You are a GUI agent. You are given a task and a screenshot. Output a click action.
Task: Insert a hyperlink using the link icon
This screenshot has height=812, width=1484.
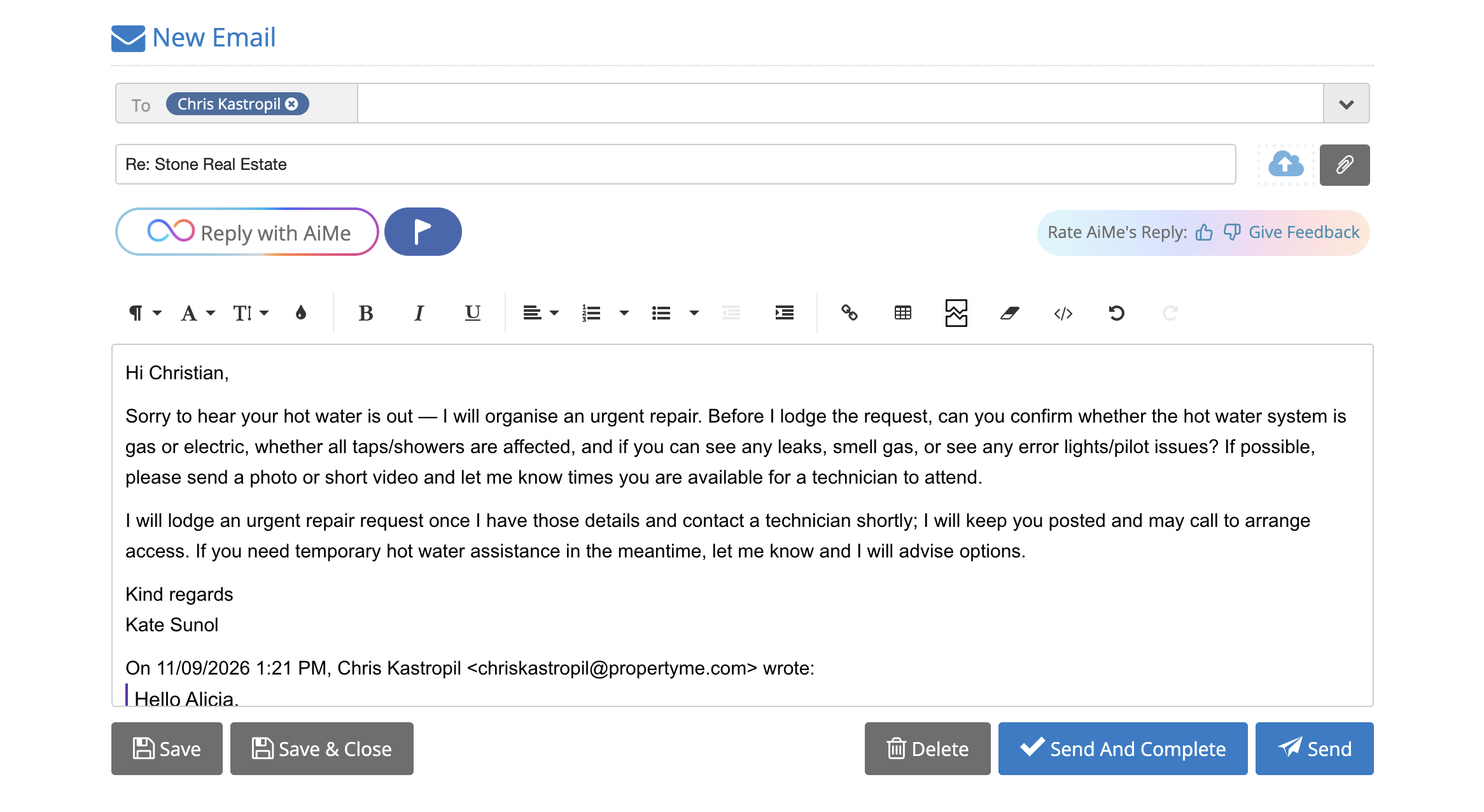pyautogui.click(x=850, y=312)
